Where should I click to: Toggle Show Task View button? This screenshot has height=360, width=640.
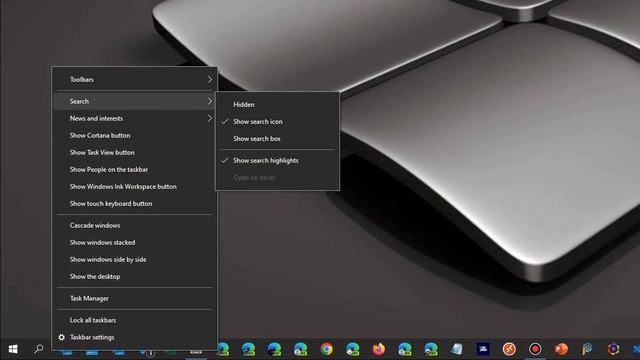[x=135, y=153]
